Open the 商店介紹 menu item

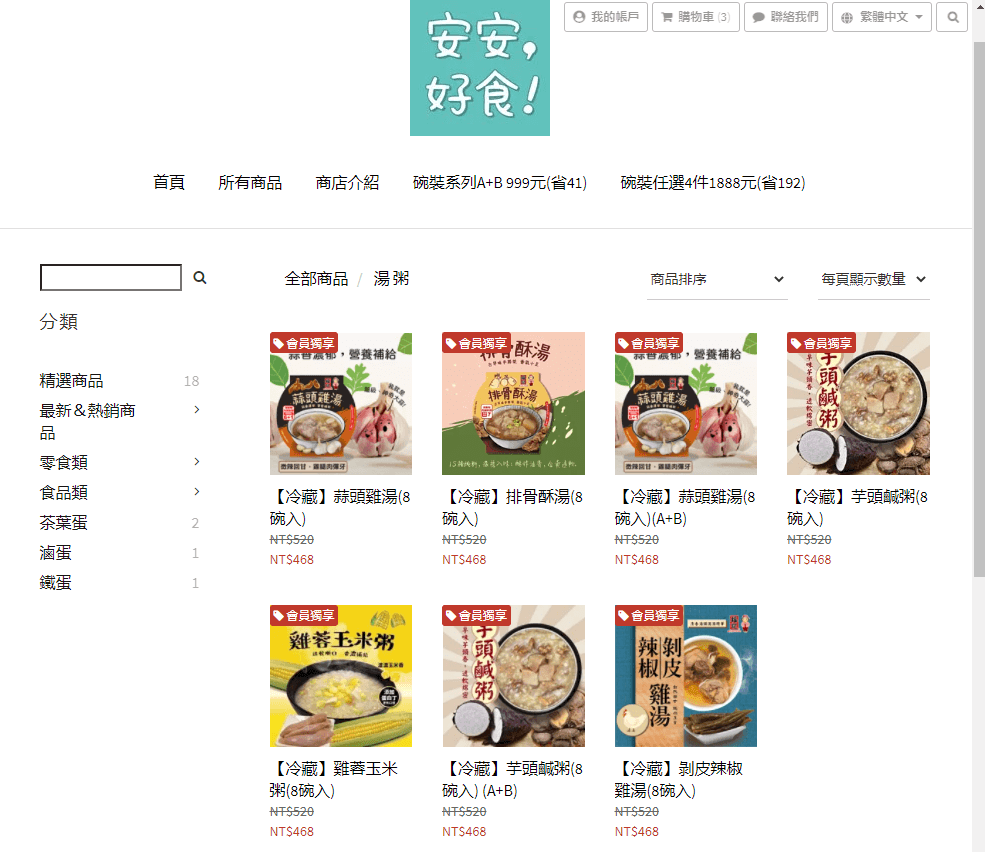(x=347, y=183)
